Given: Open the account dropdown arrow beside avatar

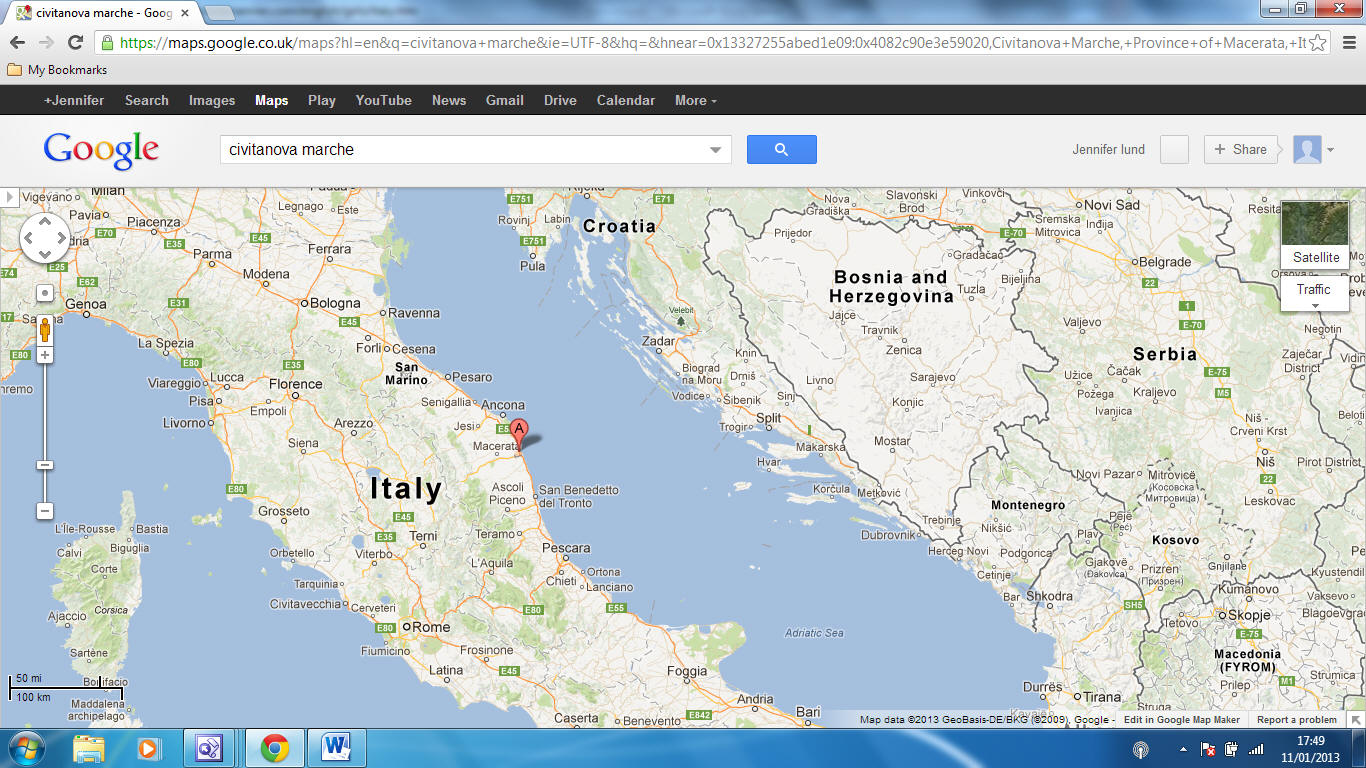Looking at the screenshot, I should [x=1331, y=150].
